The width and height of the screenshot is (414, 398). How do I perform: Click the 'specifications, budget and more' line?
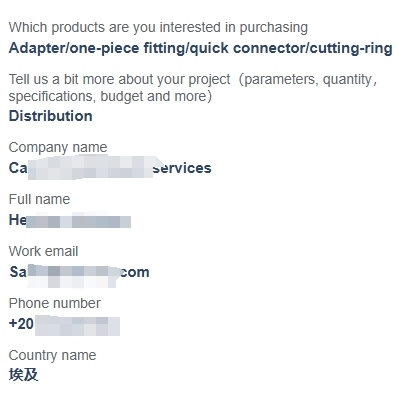110,96
